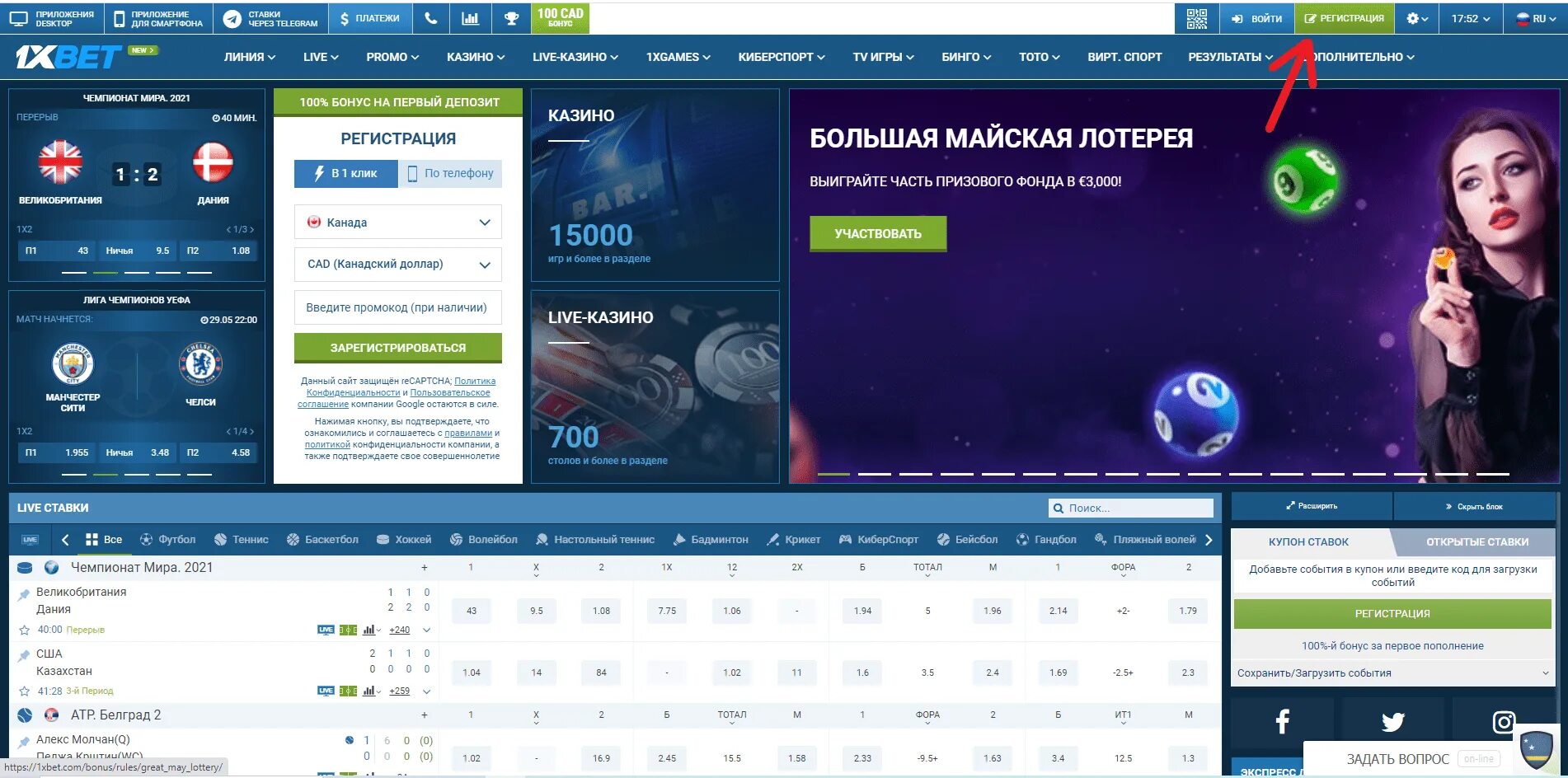Select first indicator under Лига Чемпионов card
Image resolution: width=1568 pixels, height=778 pixels.
point(74,474)
